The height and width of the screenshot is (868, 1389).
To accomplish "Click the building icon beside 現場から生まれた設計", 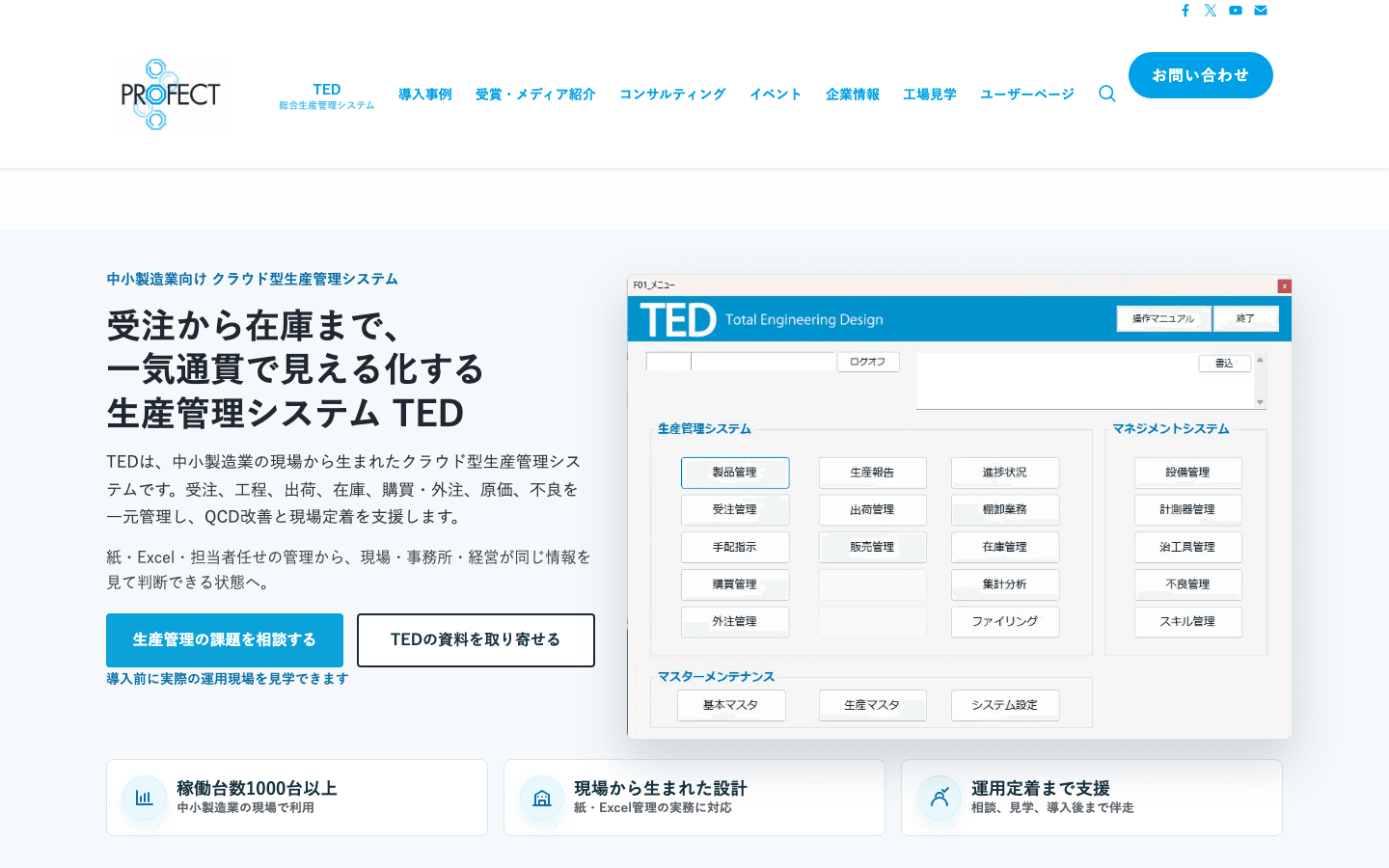I will pos(542,798).
